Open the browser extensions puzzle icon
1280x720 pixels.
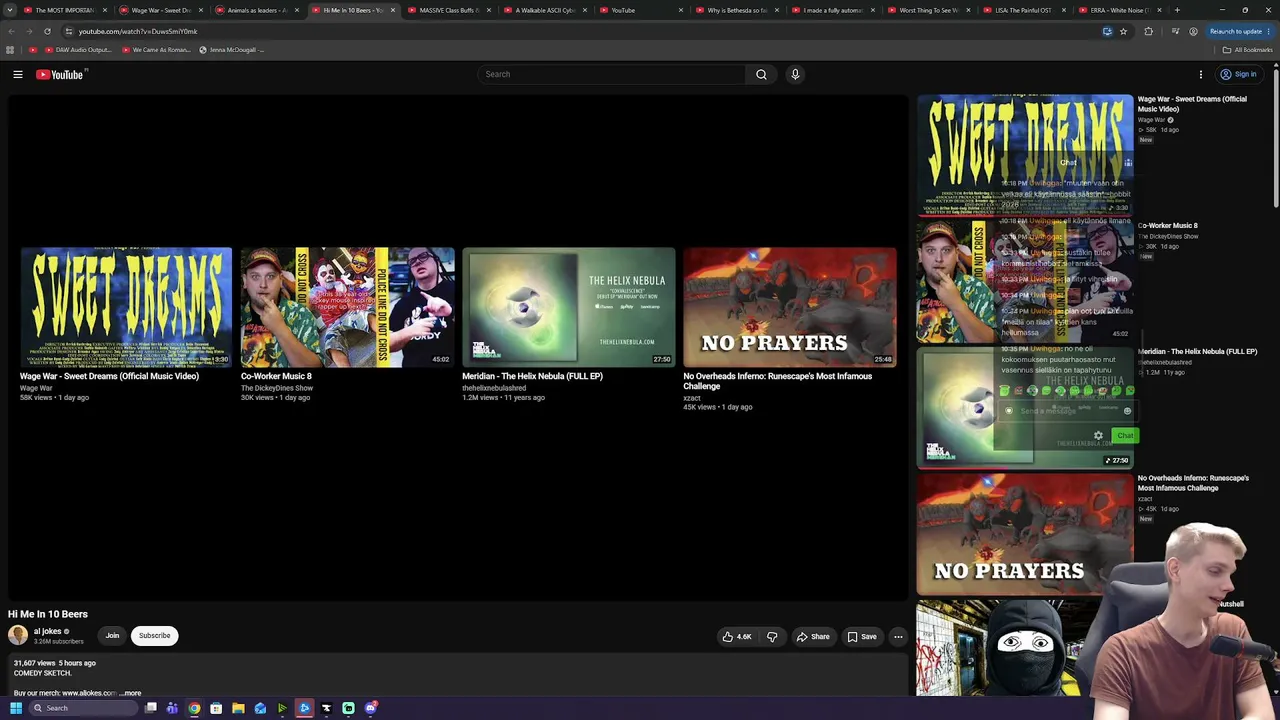tap(1148, 31)
